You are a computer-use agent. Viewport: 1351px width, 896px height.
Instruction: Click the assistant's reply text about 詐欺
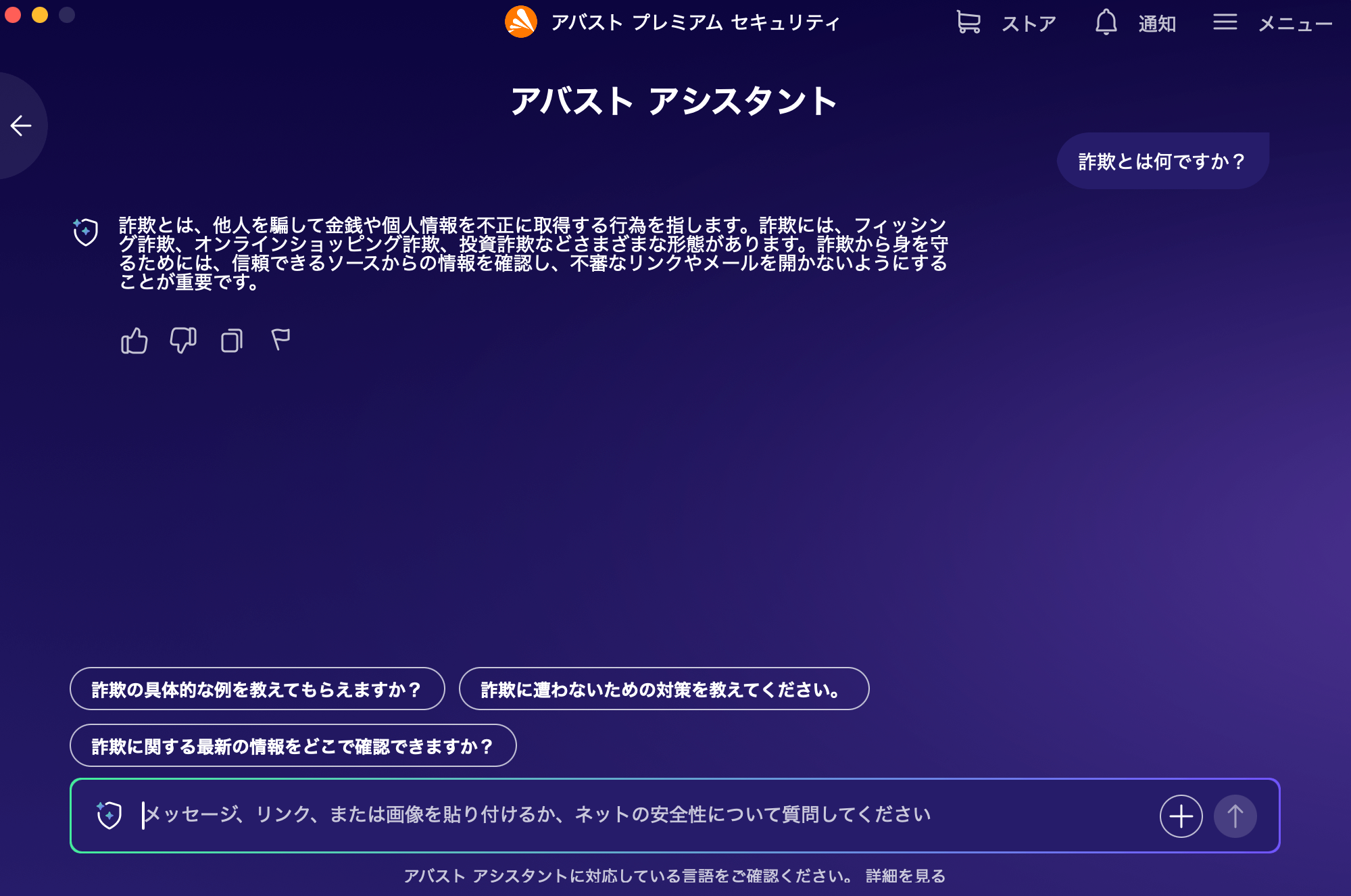[x=533, y=253]
